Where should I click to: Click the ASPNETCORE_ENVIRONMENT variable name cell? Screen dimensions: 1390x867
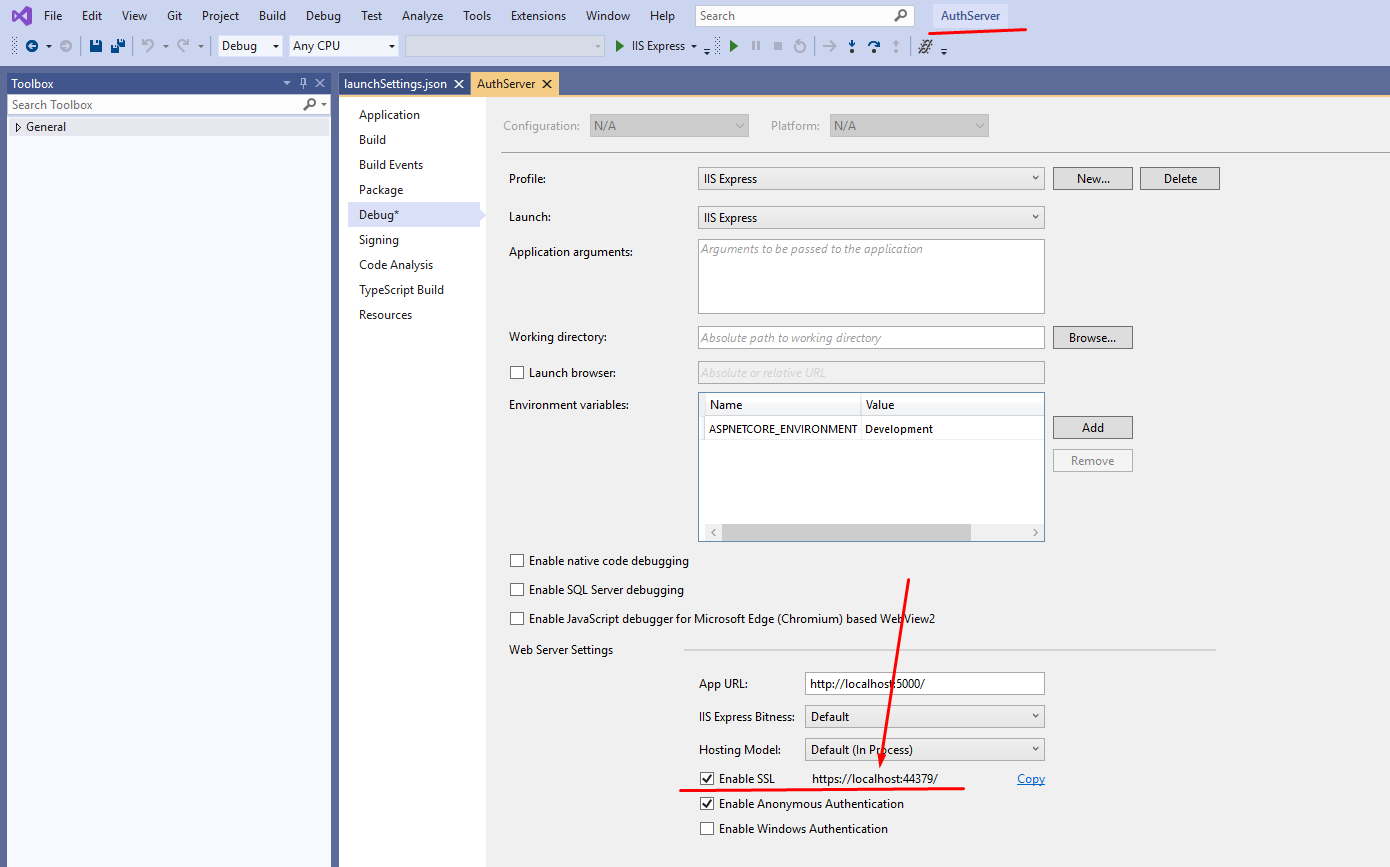(782, 429)
